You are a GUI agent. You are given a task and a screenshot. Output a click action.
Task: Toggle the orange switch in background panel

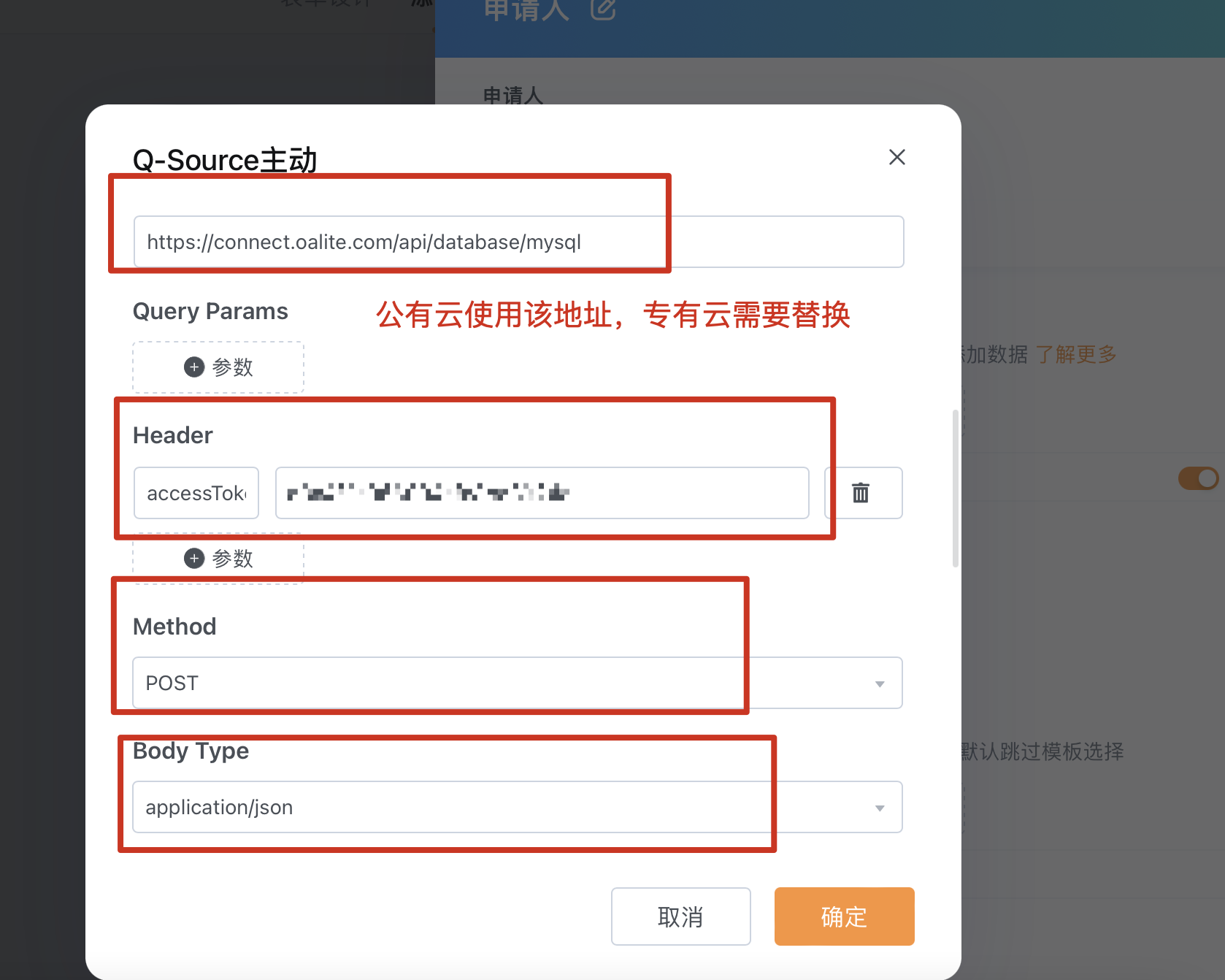[x=1198, y=478]
